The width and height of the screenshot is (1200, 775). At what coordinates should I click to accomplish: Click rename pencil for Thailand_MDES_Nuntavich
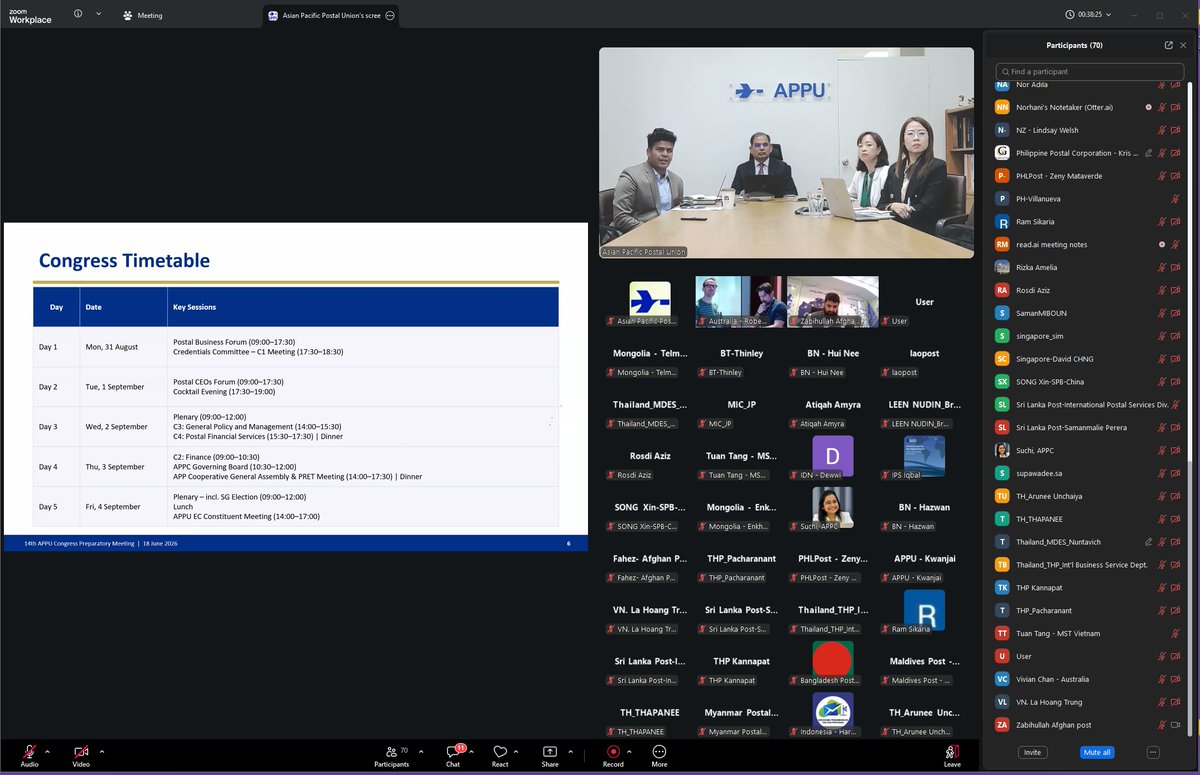[x=1149, y=542]
